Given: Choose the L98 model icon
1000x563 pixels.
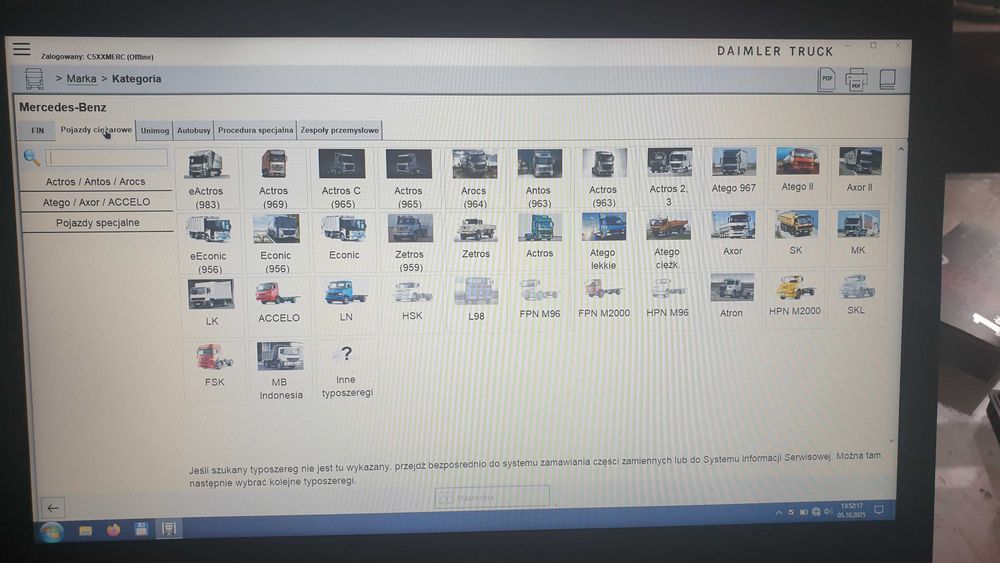Looking at the screenshot, I should coord(476,292).
